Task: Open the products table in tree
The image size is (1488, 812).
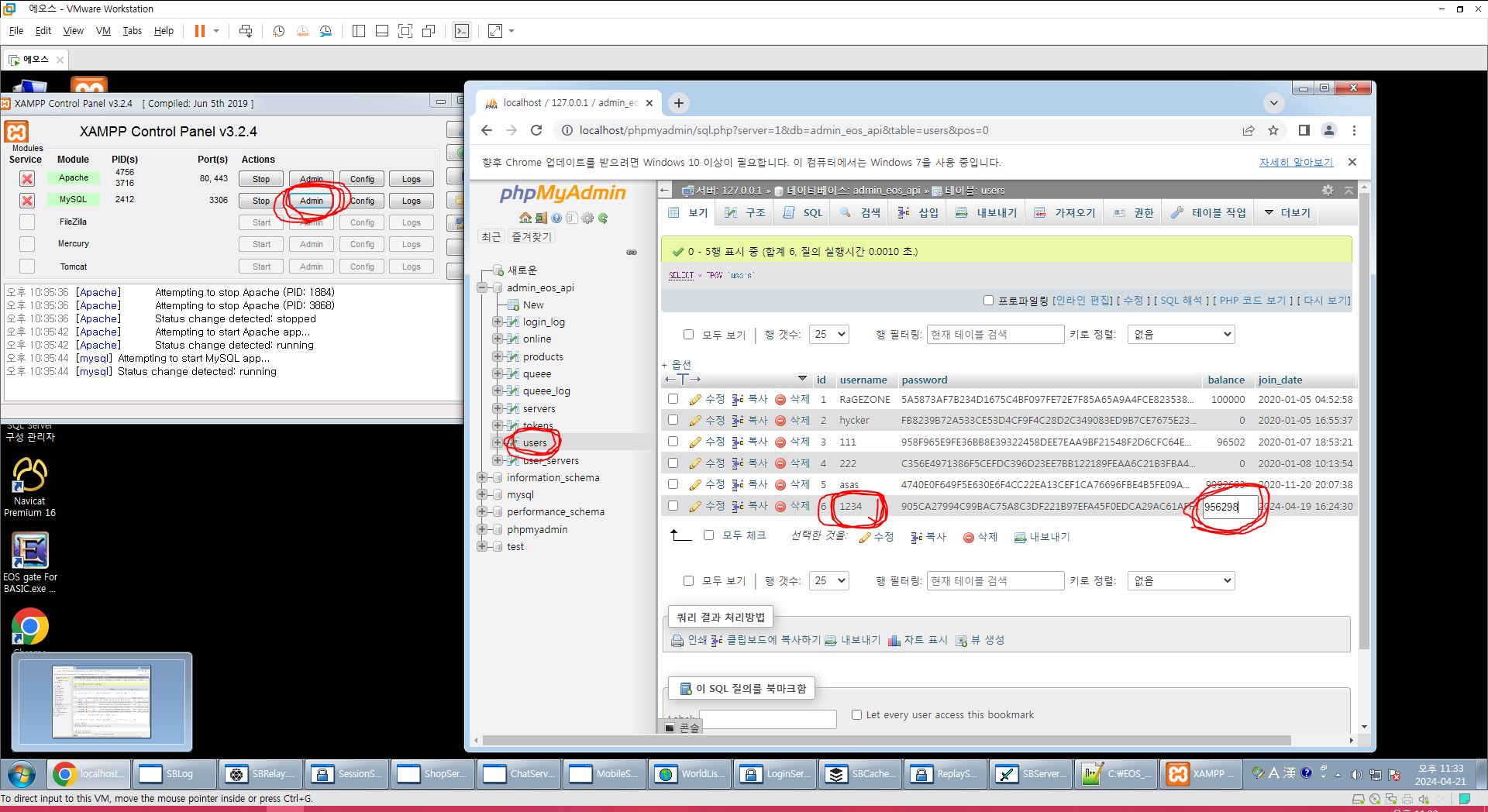Action: [x=542, y=356]
